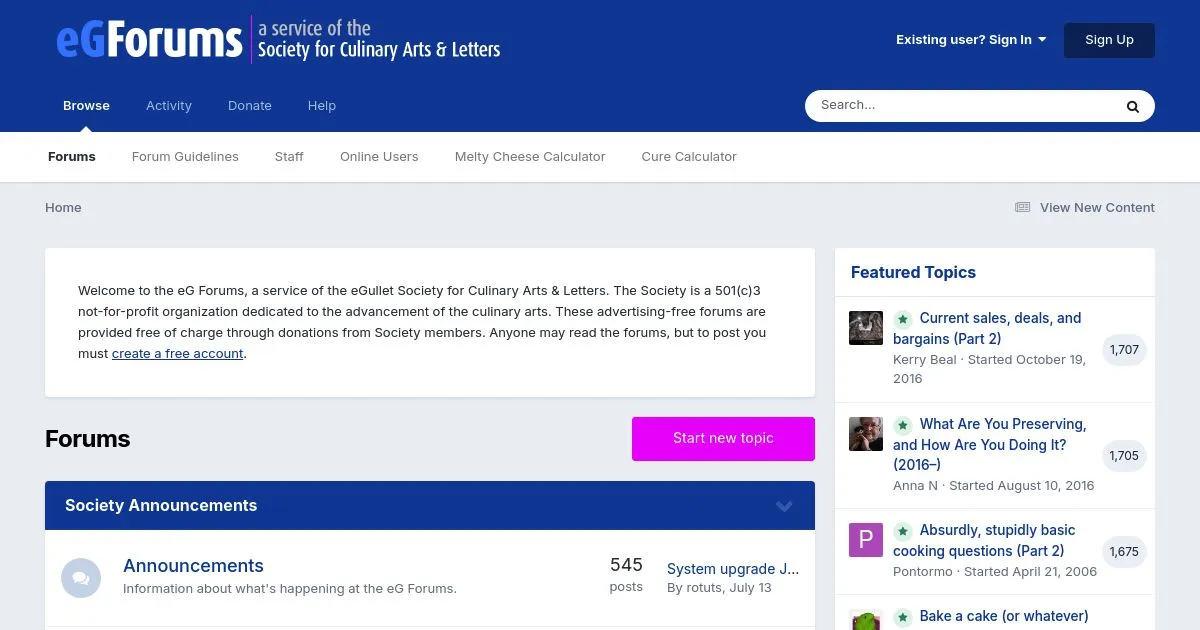
Task: Open the Cure Calculator
Action: tap(689, 157)
